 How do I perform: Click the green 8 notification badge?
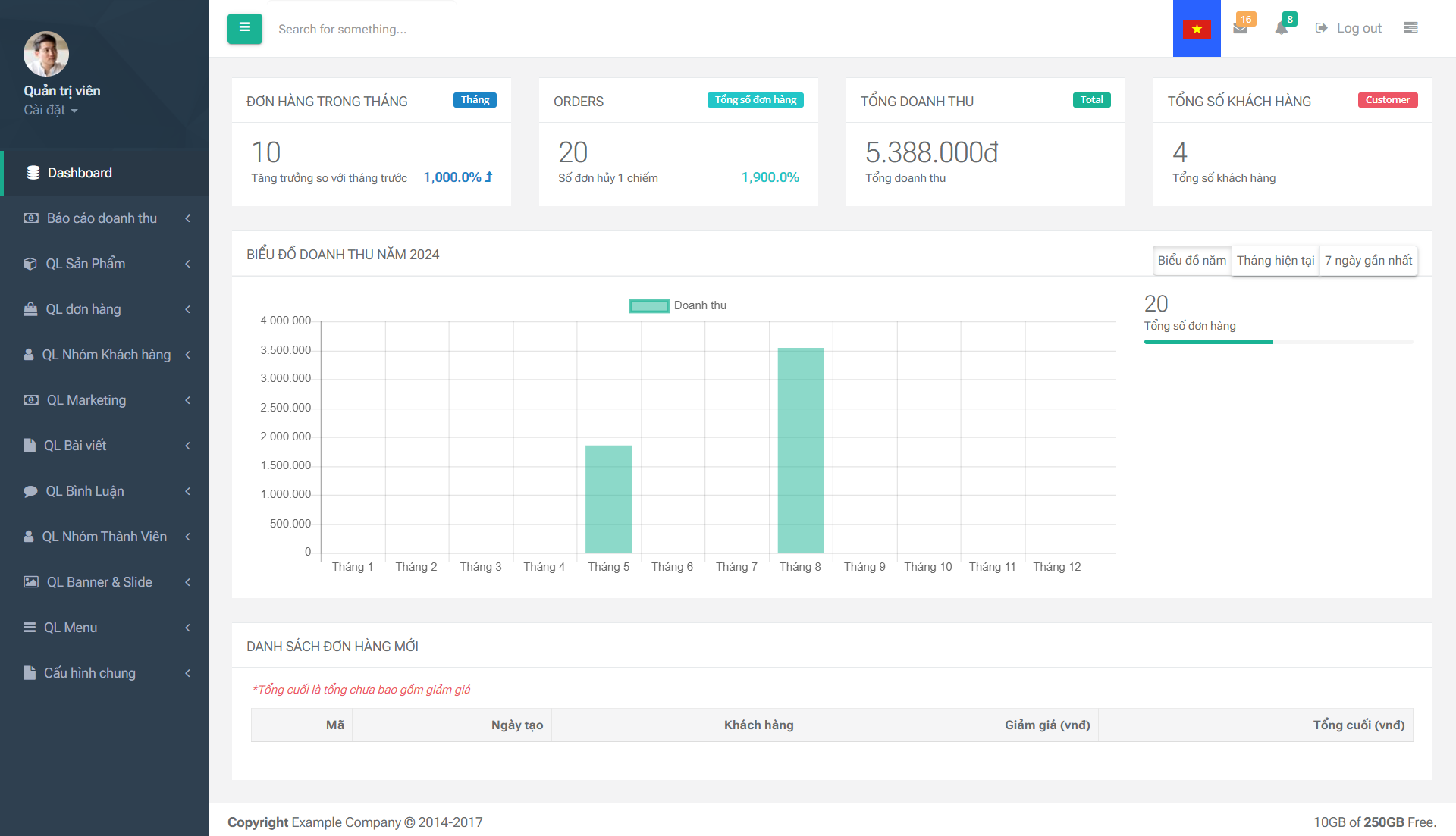pyautogui.click(x=1290, y=19)
